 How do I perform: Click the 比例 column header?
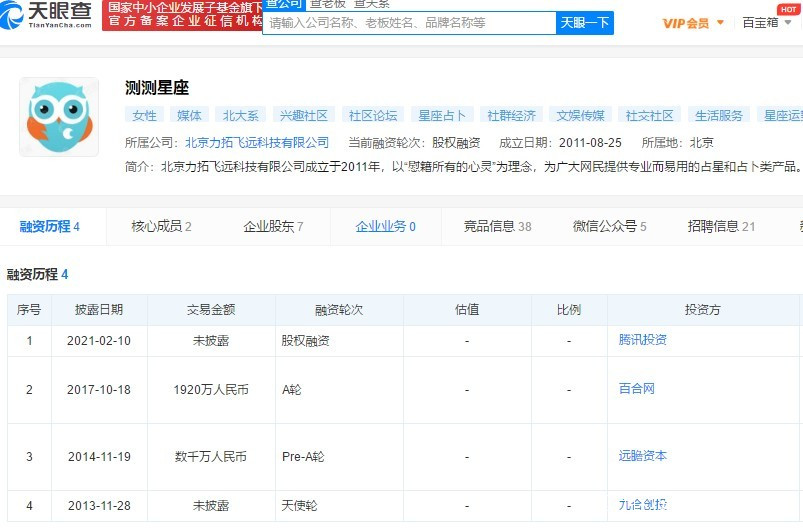tap(569, 309)
